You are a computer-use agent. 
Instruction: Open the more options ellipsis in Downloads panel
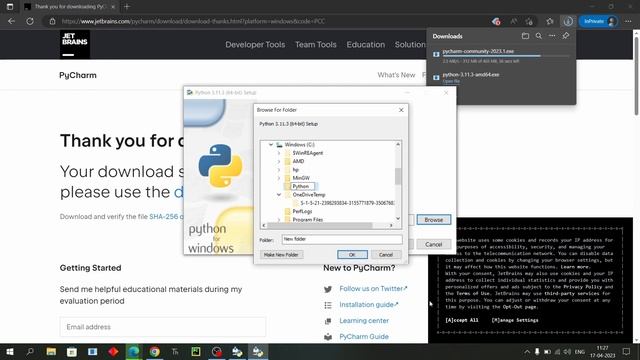point(552,36)
